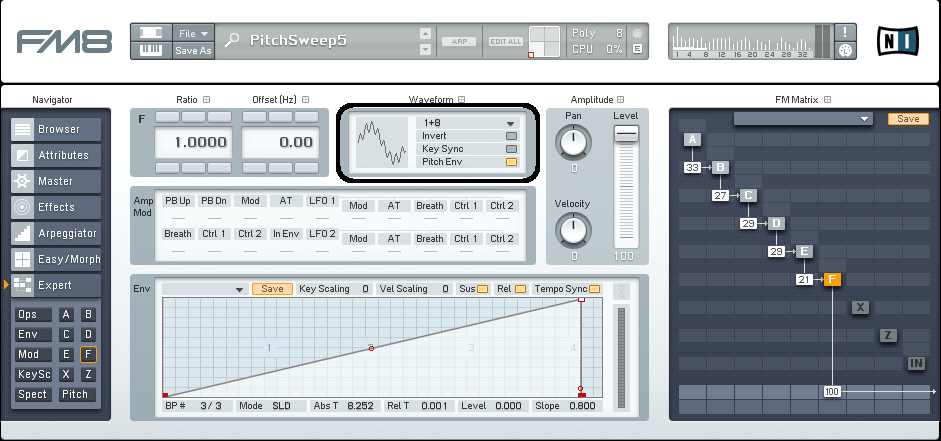Open Attributes page in Navigator
The width and height of the screenshot is (941, 441).
[x=56, y=155]
